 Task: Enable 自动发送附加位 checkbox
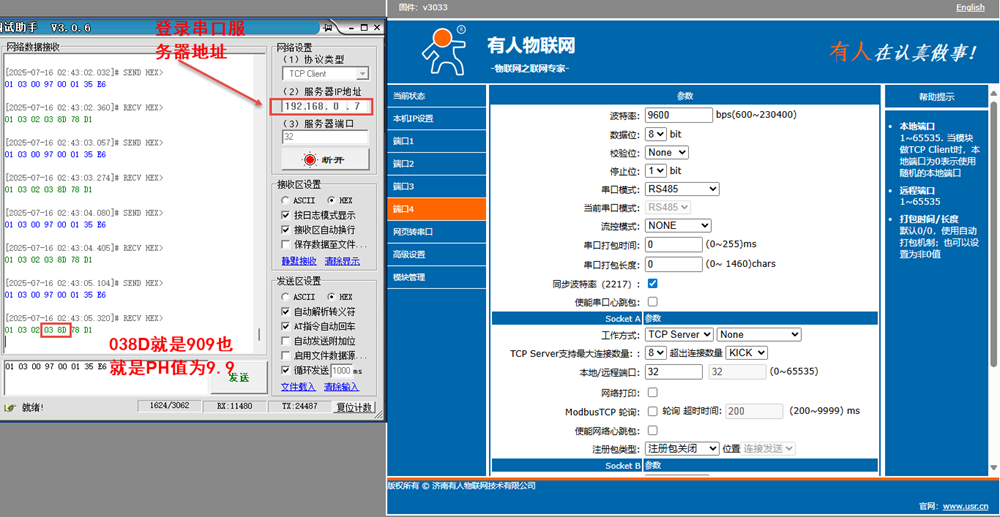(286, 341)
